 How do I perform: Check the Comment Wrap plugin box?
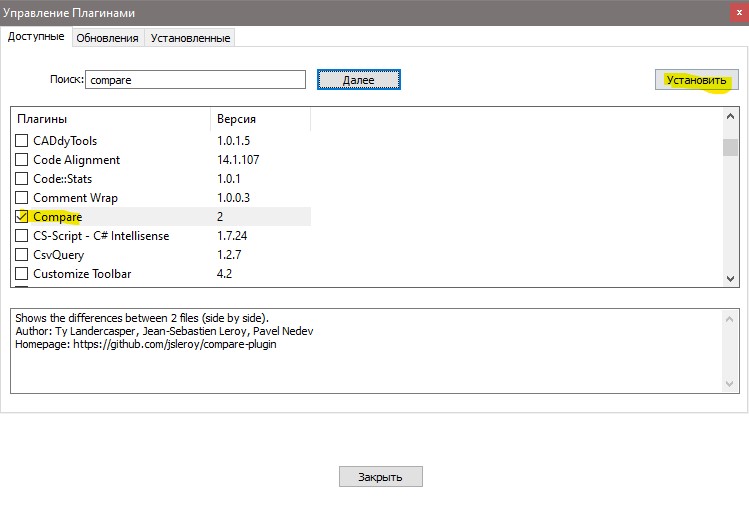(21, 197)
